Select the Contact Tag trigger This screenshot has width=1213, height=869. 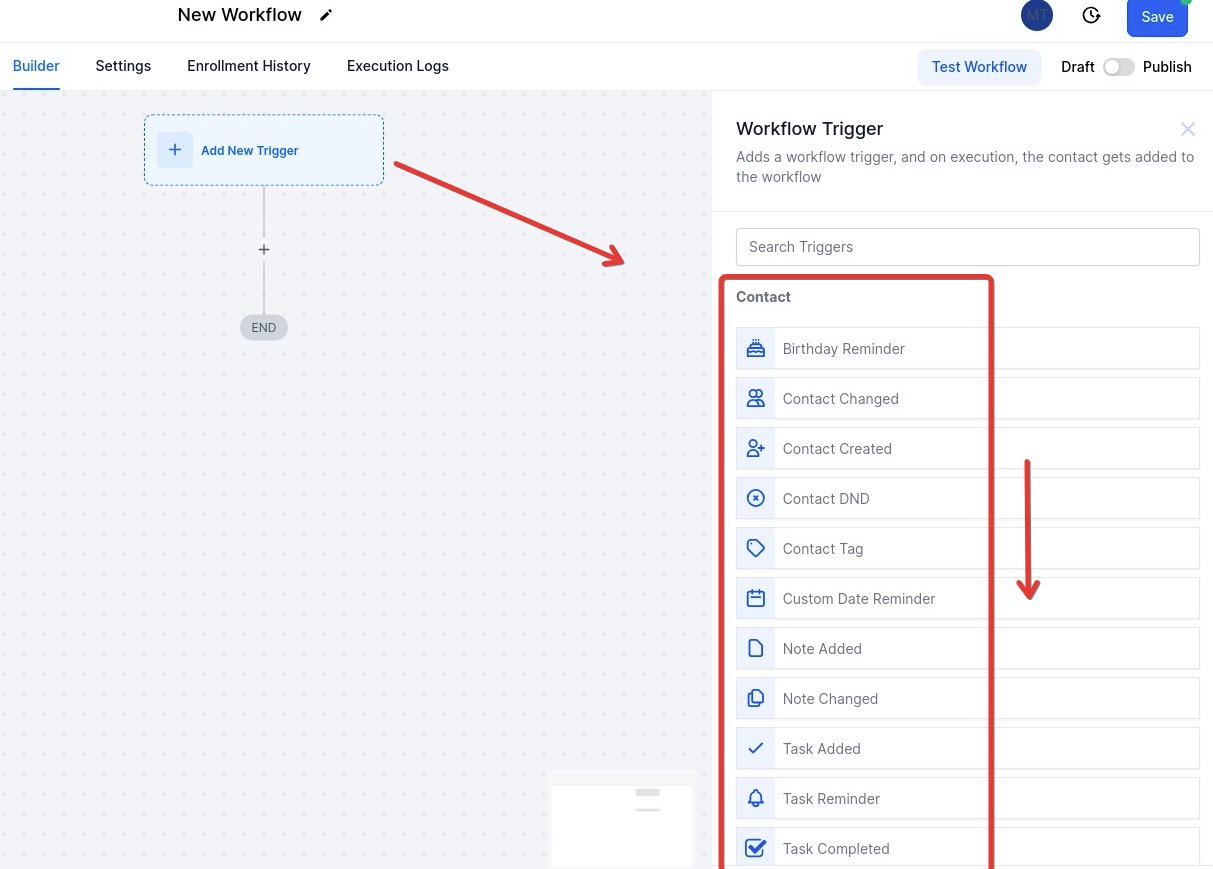coord(967,548)
